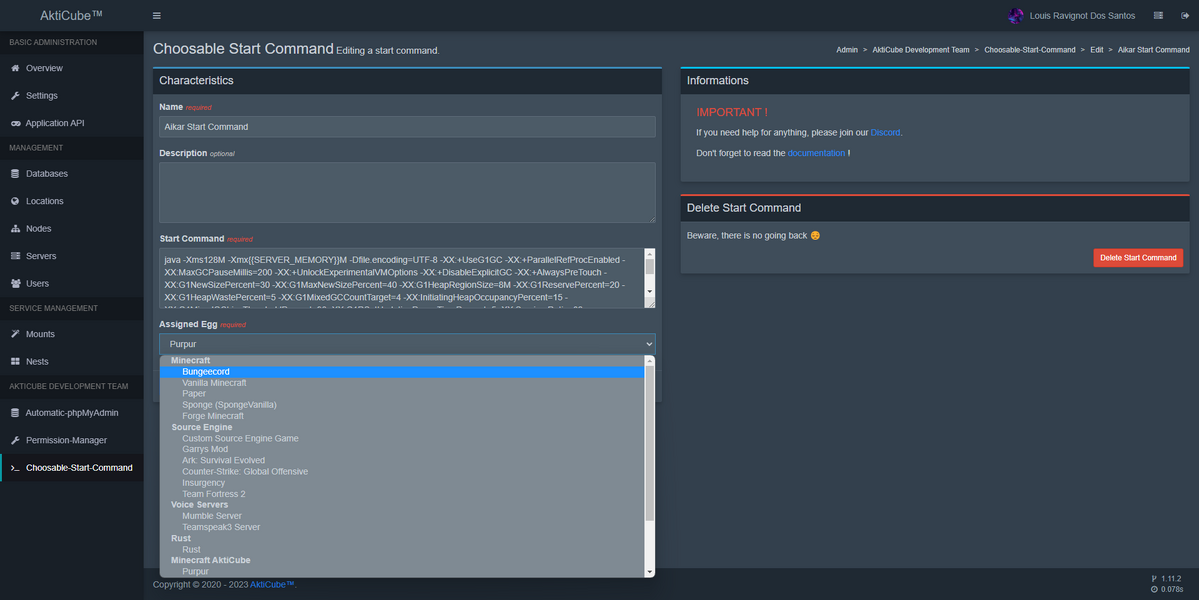The width and height of the screenshot is (1199, 600).
Task: Select Vanilla Minecraft egg option
Action: tap(402, 383)
